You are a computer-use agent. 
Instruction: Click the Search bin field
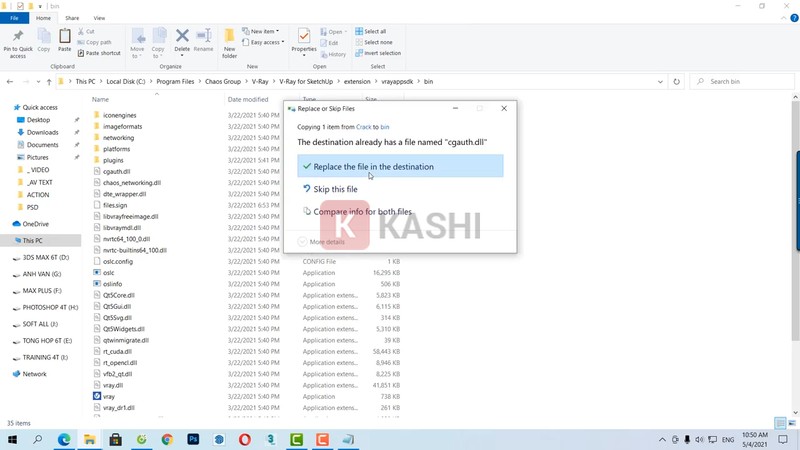point(742,82)
